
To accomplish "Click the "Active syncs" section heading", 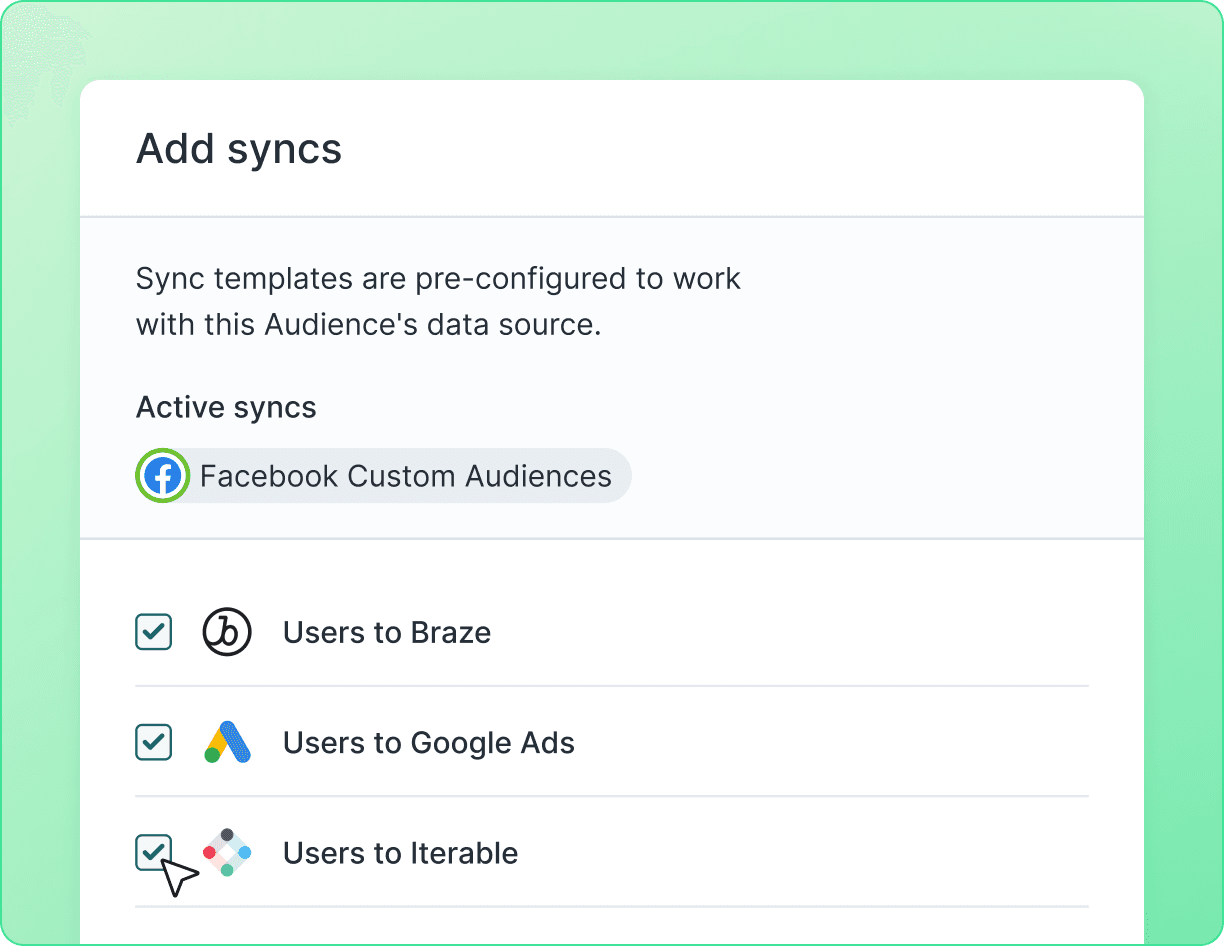I will [226, 408].
